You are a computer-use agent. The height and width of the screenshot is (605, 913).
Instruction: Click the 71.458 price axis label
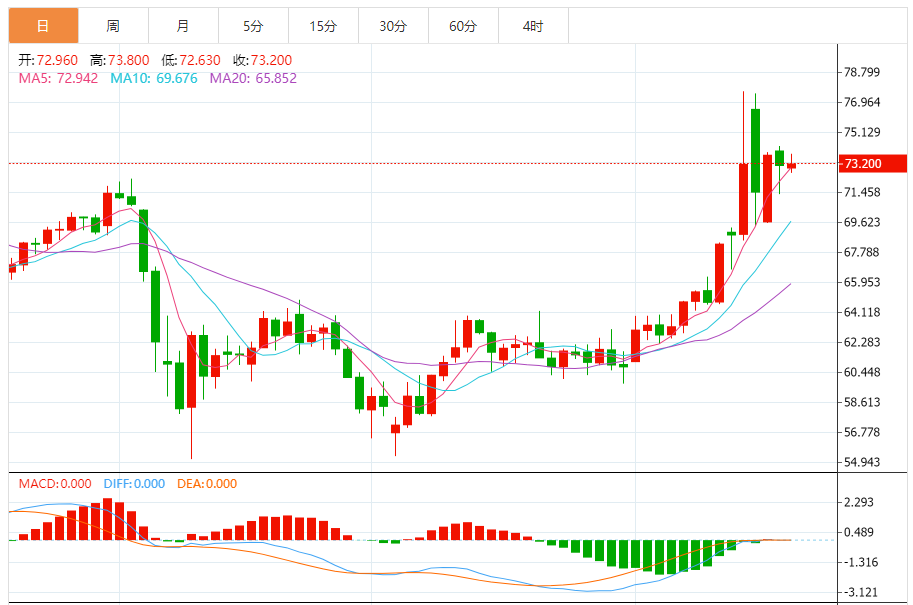862,192
